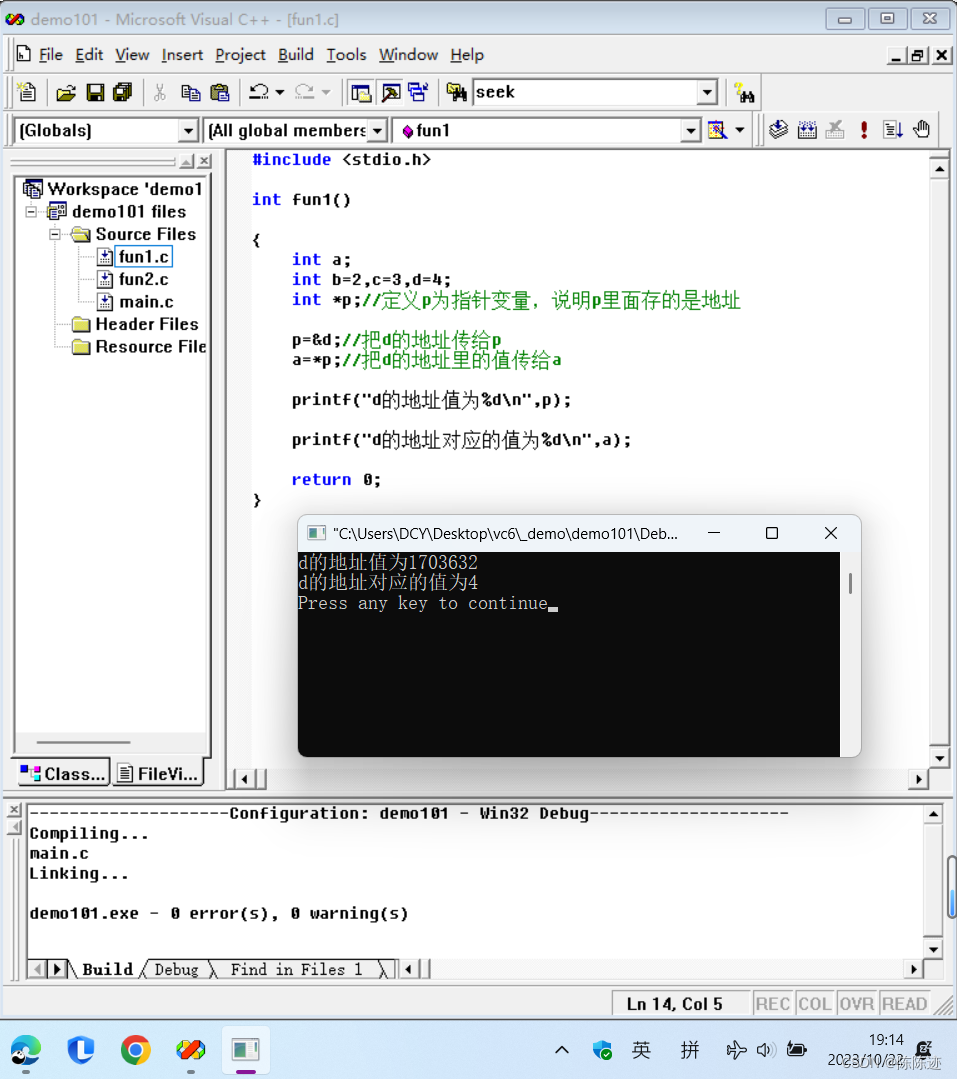Collapse the Source Files folder
Viewport: 957px width, 1079px height.
tap(55, 234)
